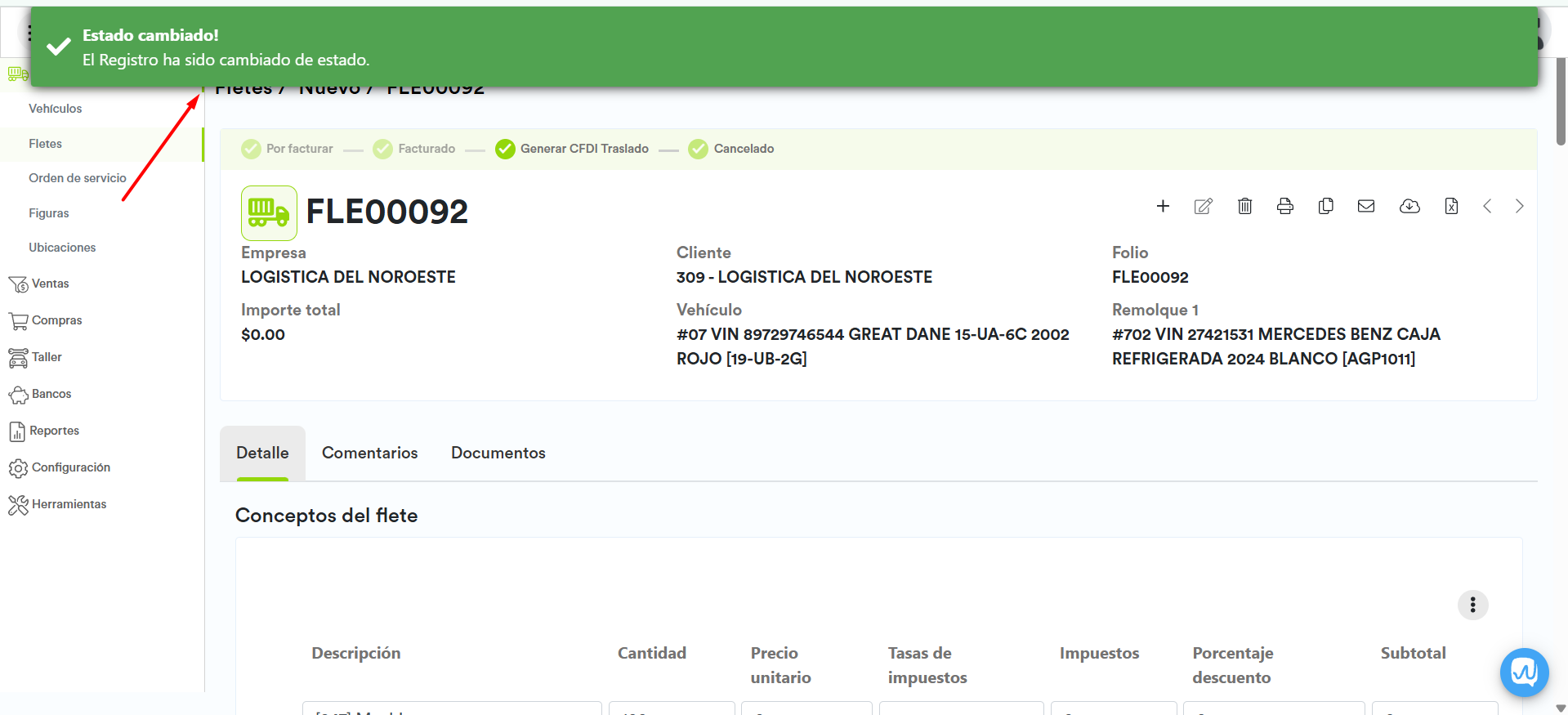1568x715 pixels.
Task: Expand the Configuración sidebar section
Action: click(70, 467)
